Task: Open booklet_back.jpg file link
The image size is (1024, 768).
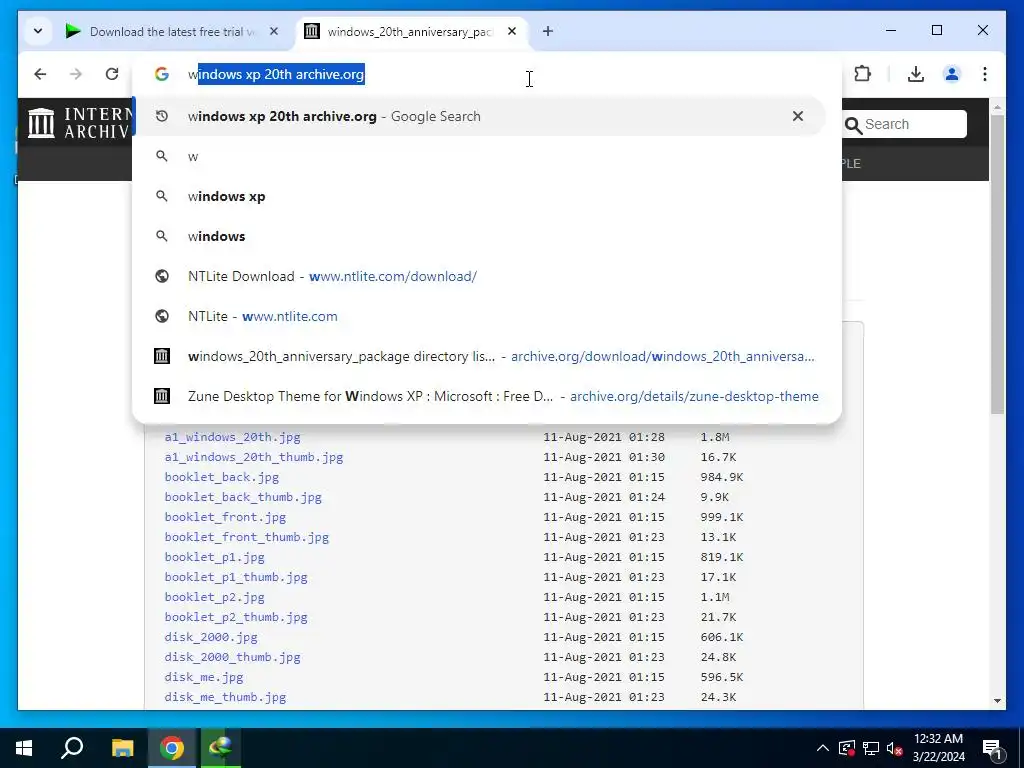Action: [221, 477]
